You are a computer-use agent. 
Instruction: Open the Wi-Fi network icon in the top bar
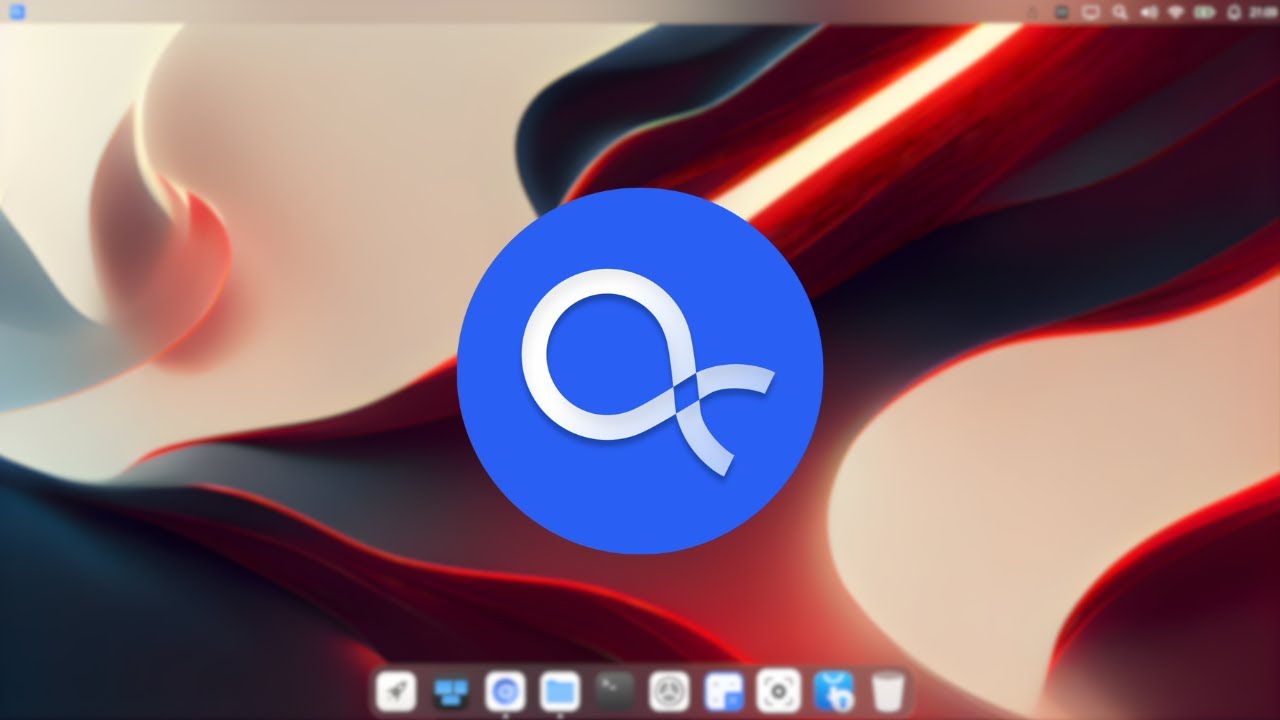(1177, 12)
